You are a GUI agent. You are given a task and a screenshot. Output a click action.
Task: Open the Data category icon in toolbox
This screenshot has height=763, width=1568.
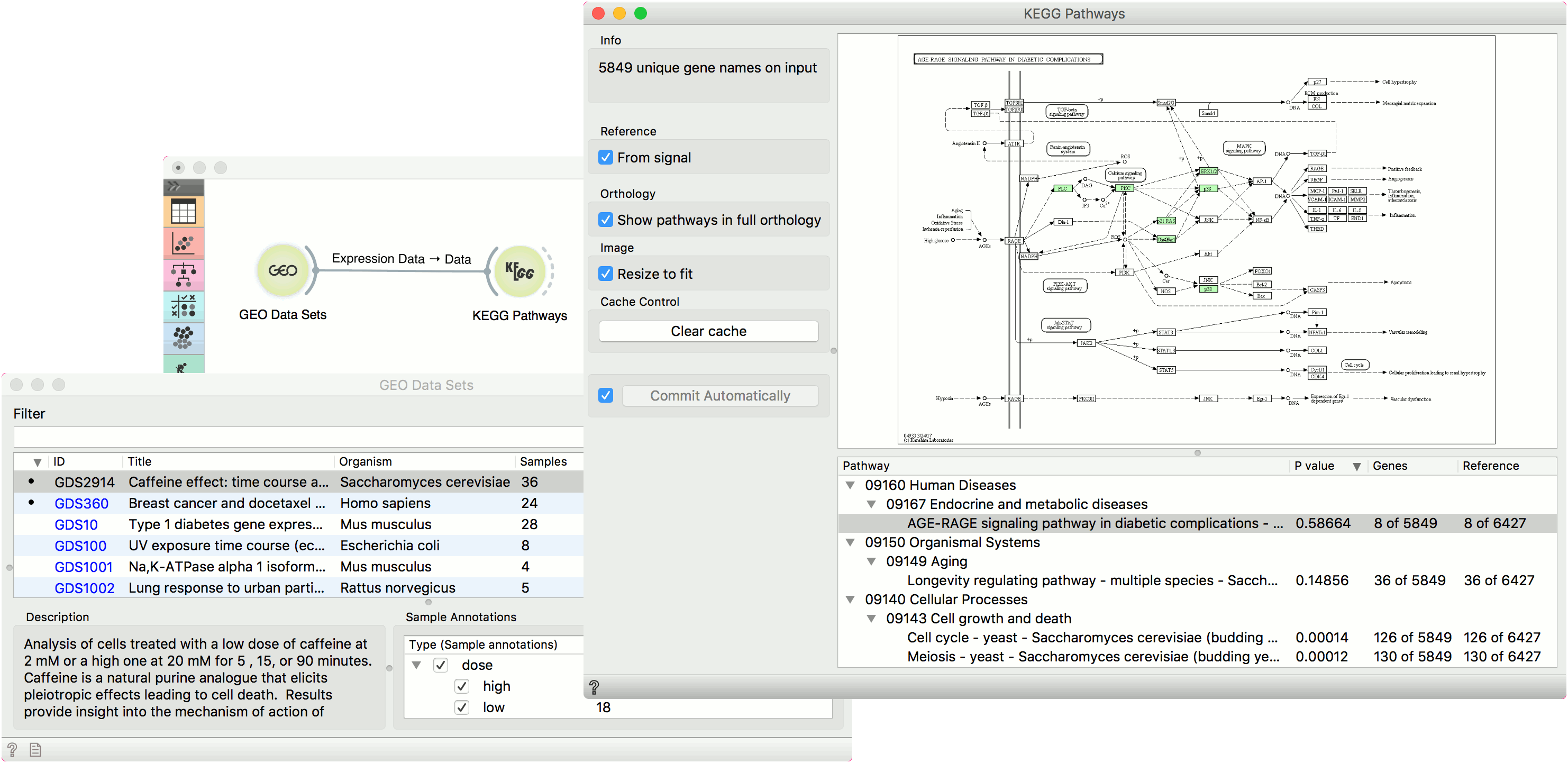183,212
